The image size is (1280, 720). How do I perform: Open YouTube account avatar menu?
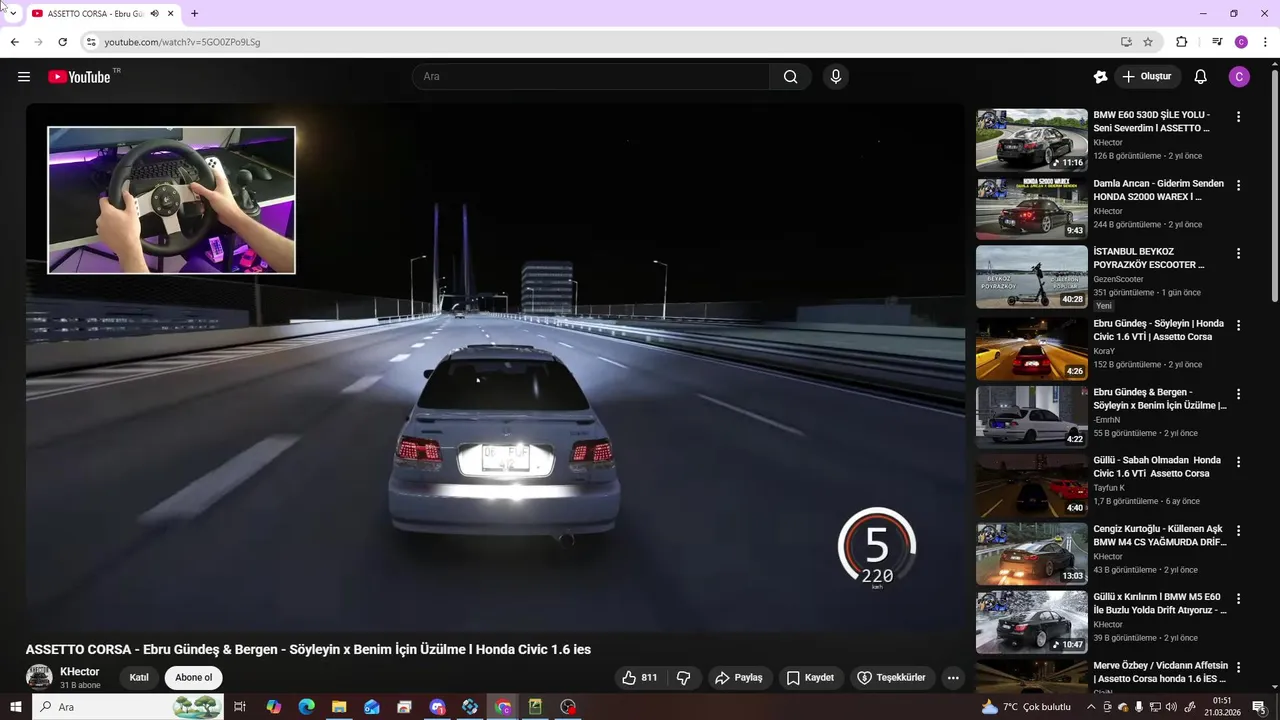[1239, 77]
